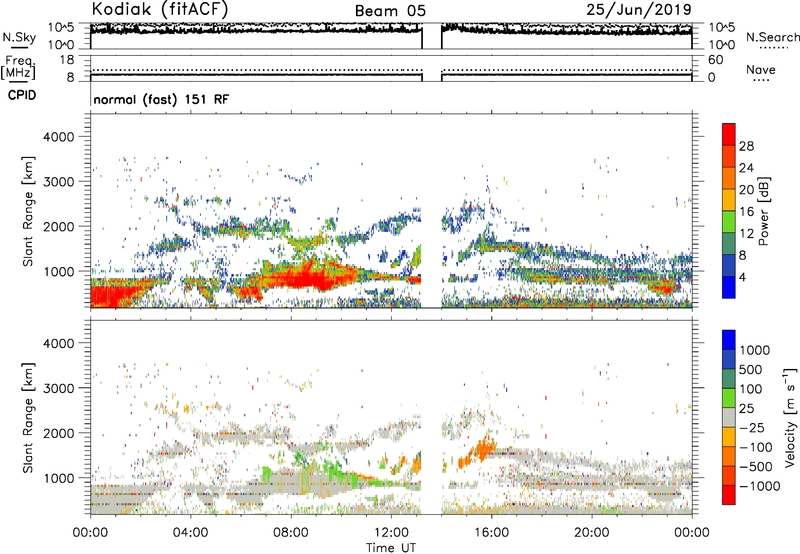Click the '4' Power colorbar label

tap(742, 277)
